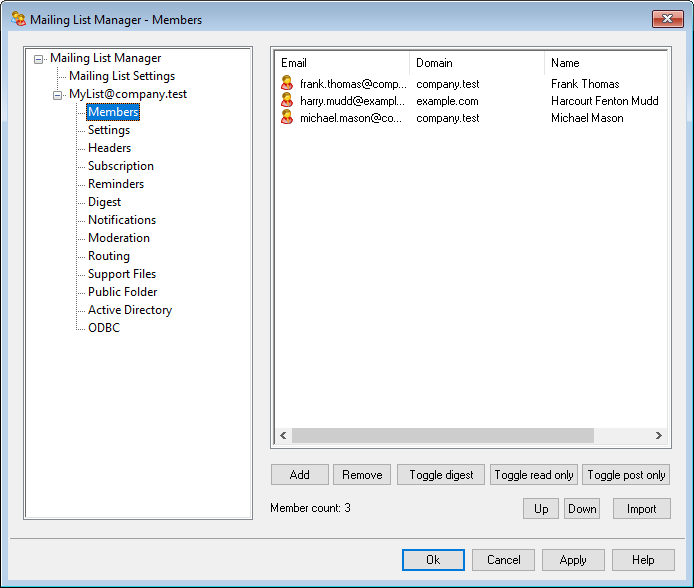This screenshot has height=588, width=694.
Task: Go to the Active Directory page
Action: pos(129,310)
